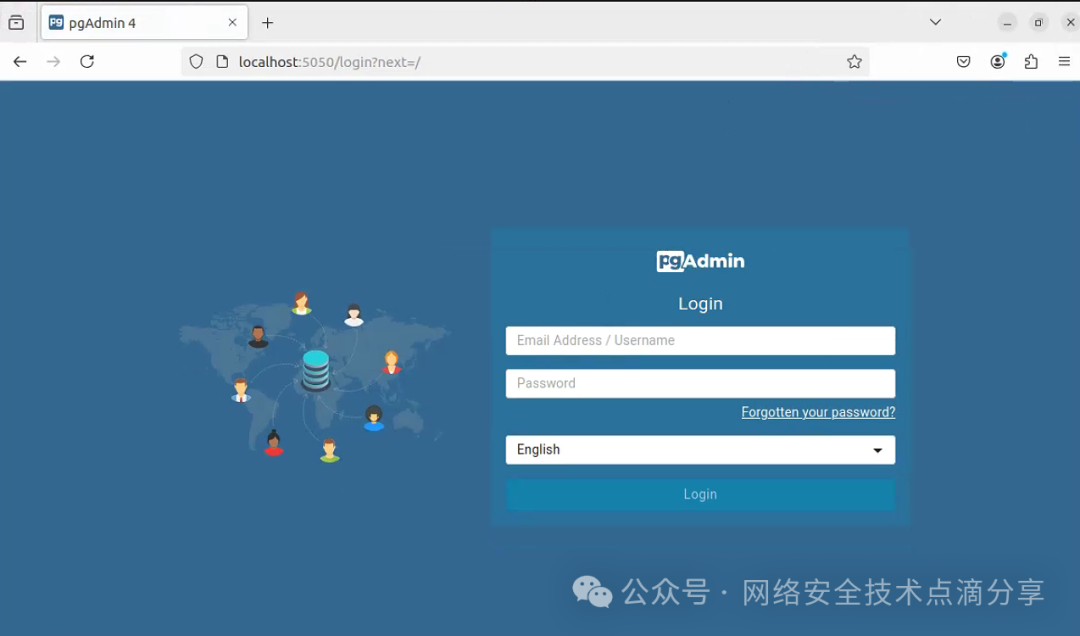Open the recent browsing tabs icon
The height and width of the screenshot is (636, 1080).
17,23
